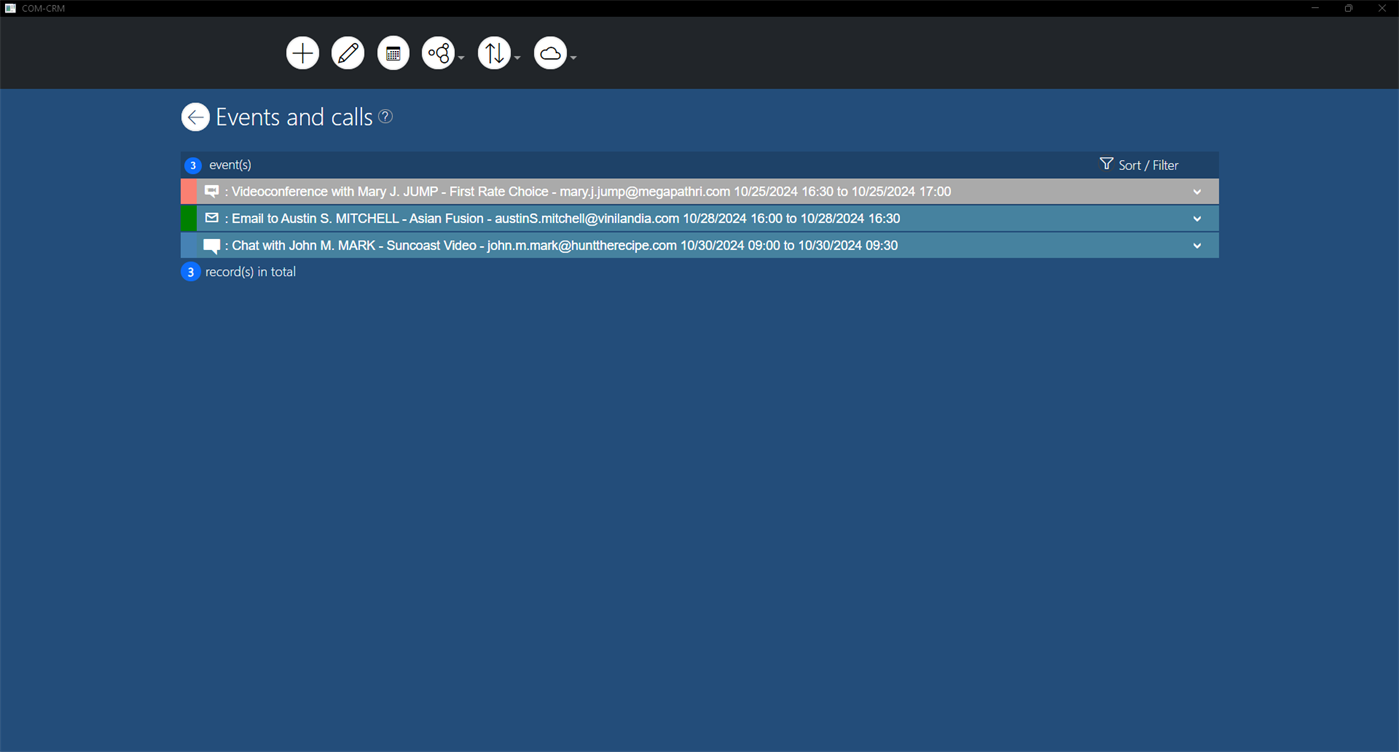Screen dimensions: 1399x752
Task: Click the COM-CRM icon in the title bar
Action: [11, 7]
